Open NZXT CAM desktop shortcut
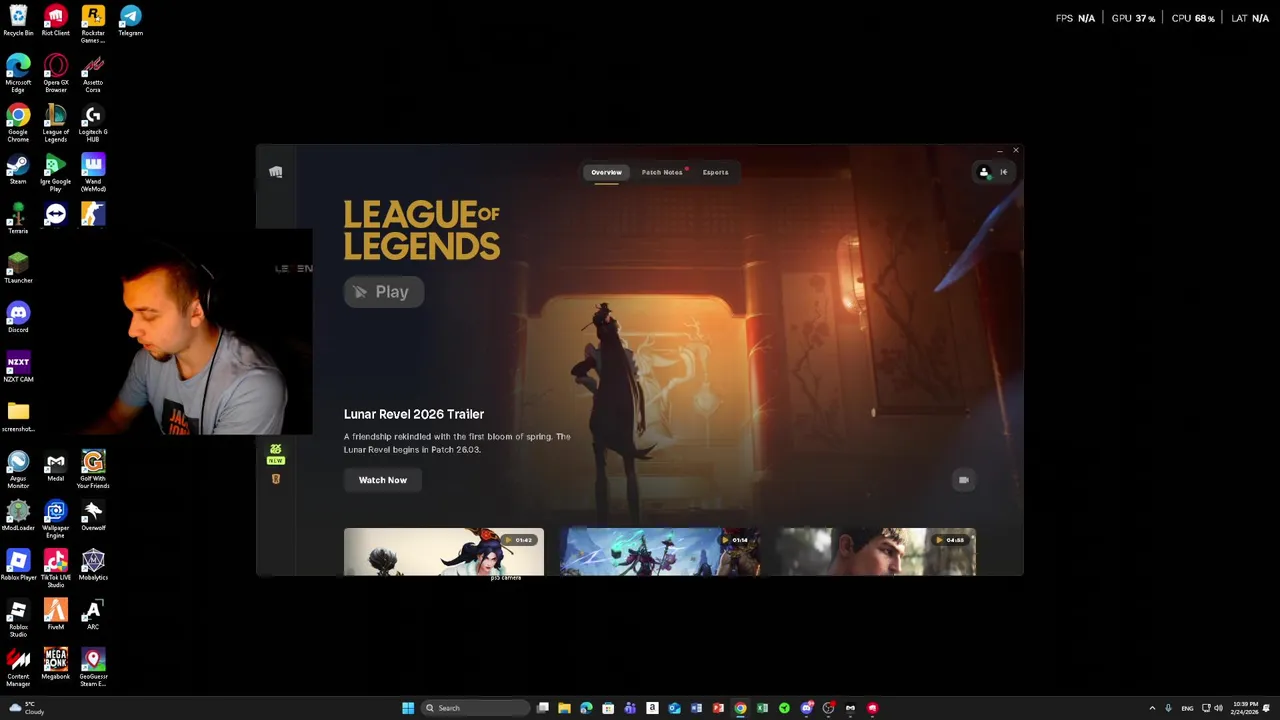 [18, 367]
